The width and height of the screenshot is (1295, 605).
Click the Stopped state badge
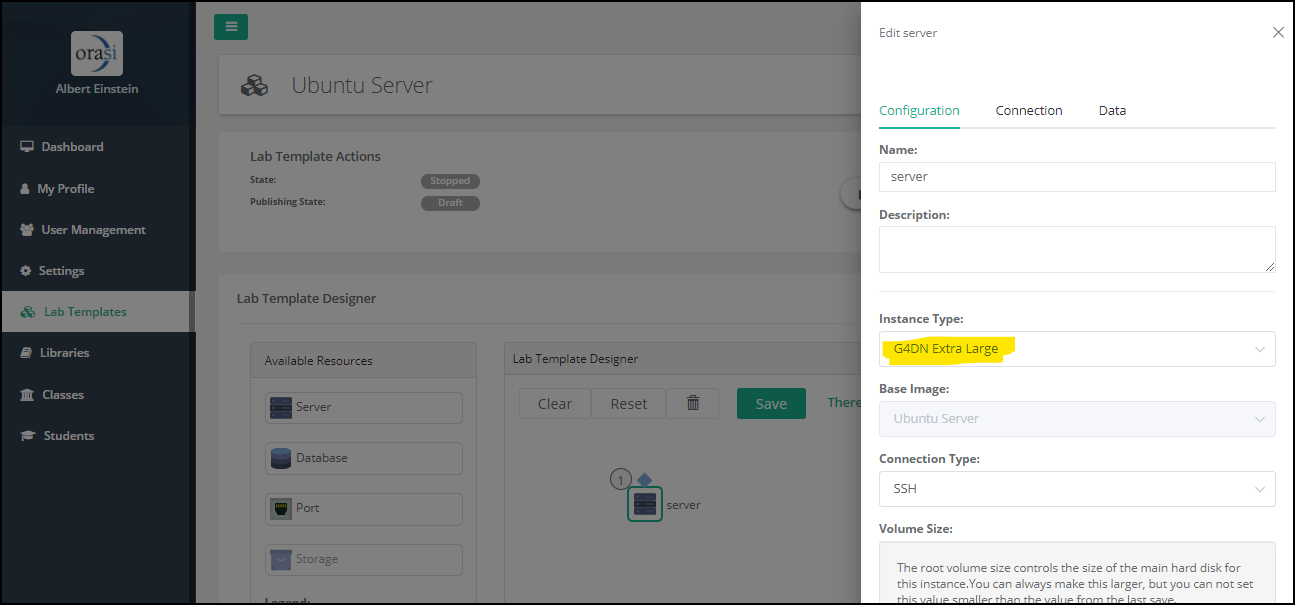pyautogui.click(x=450, y=181)
